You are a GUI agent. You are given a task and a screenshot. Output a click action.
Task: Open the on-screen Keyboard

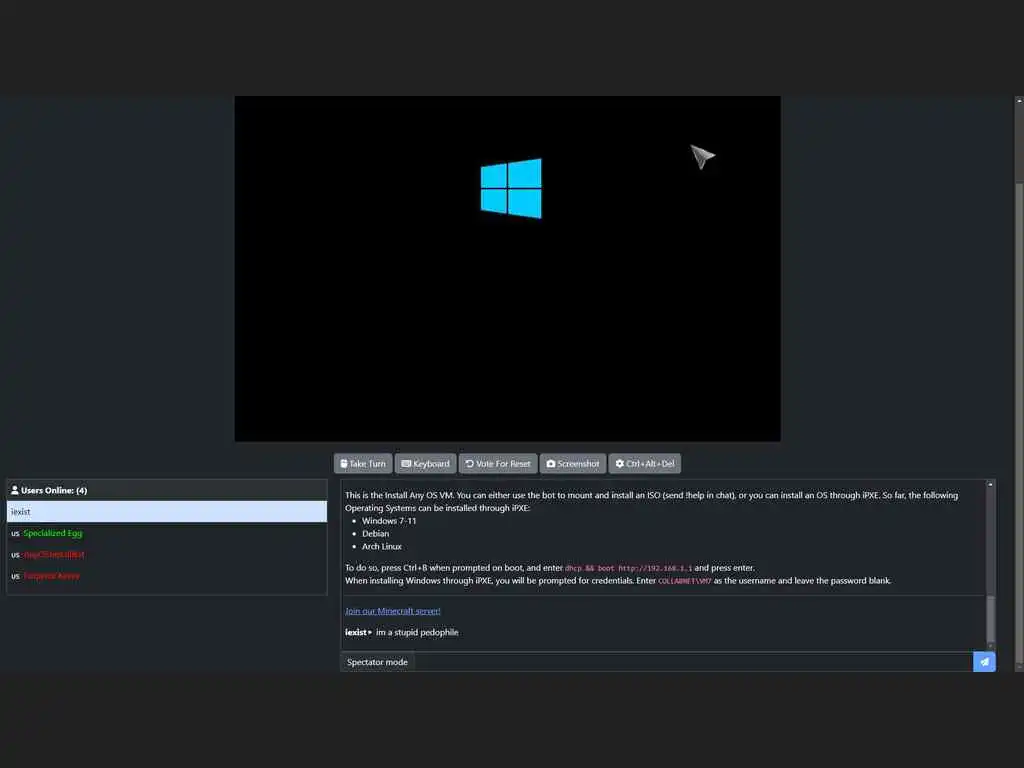425,464
